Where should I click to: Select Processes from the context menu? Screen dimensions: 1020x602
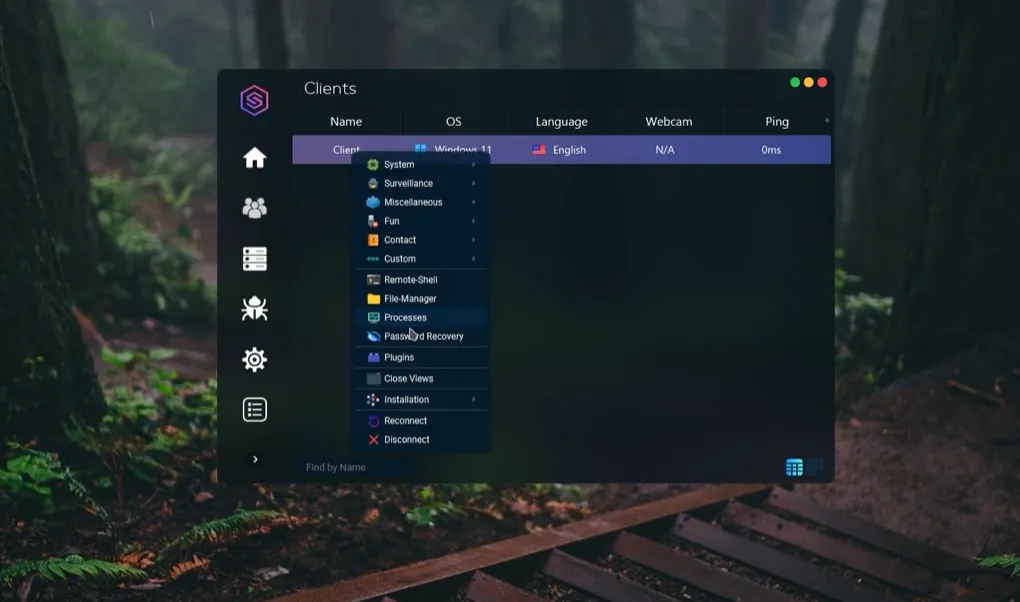404,317
